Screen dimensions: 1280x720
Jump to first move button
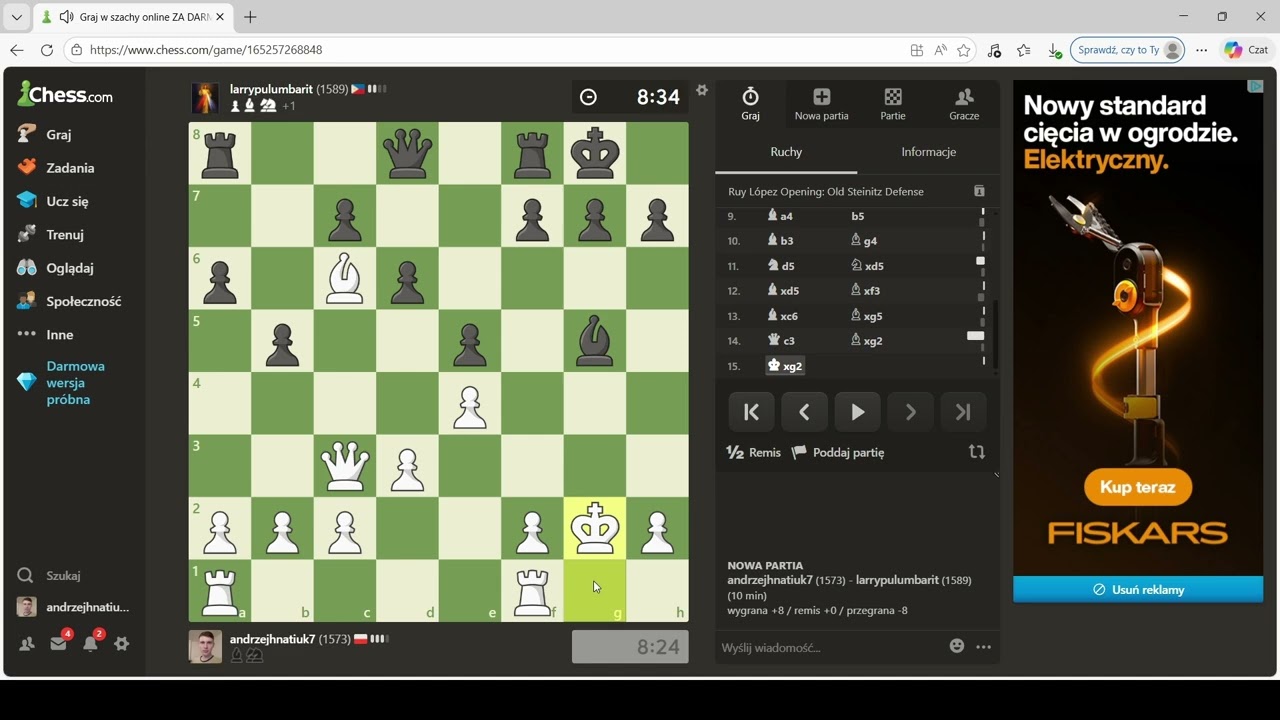[751, 412]
